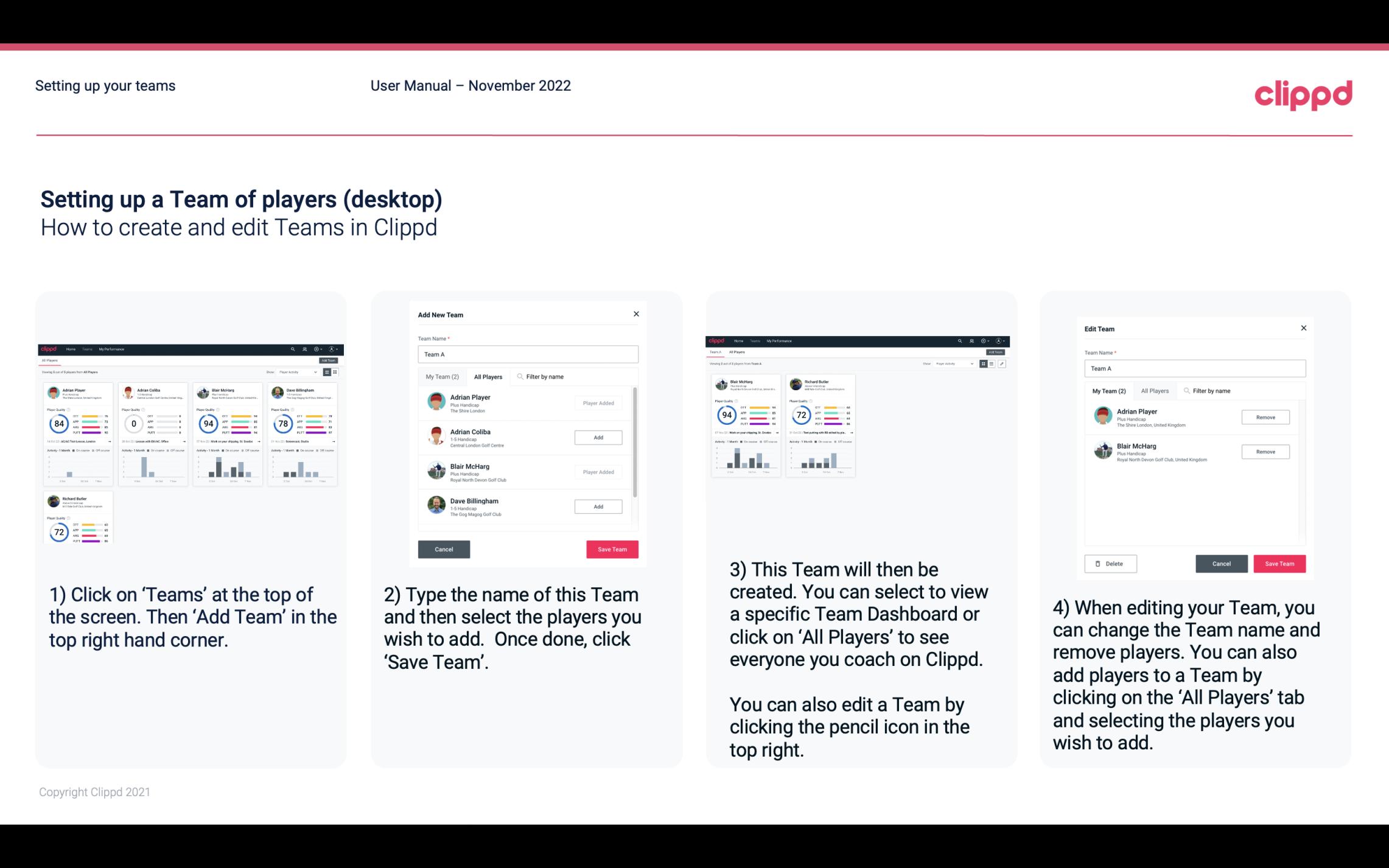Click Save Team button in Add New Team
The image size is (1389, 868).
[611, 548]
